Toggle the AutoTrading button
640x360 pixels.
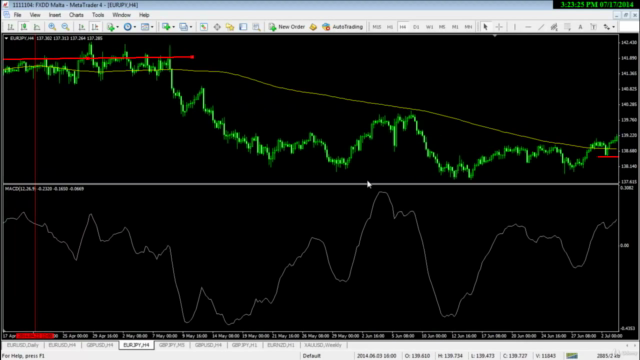pos(342,27)
